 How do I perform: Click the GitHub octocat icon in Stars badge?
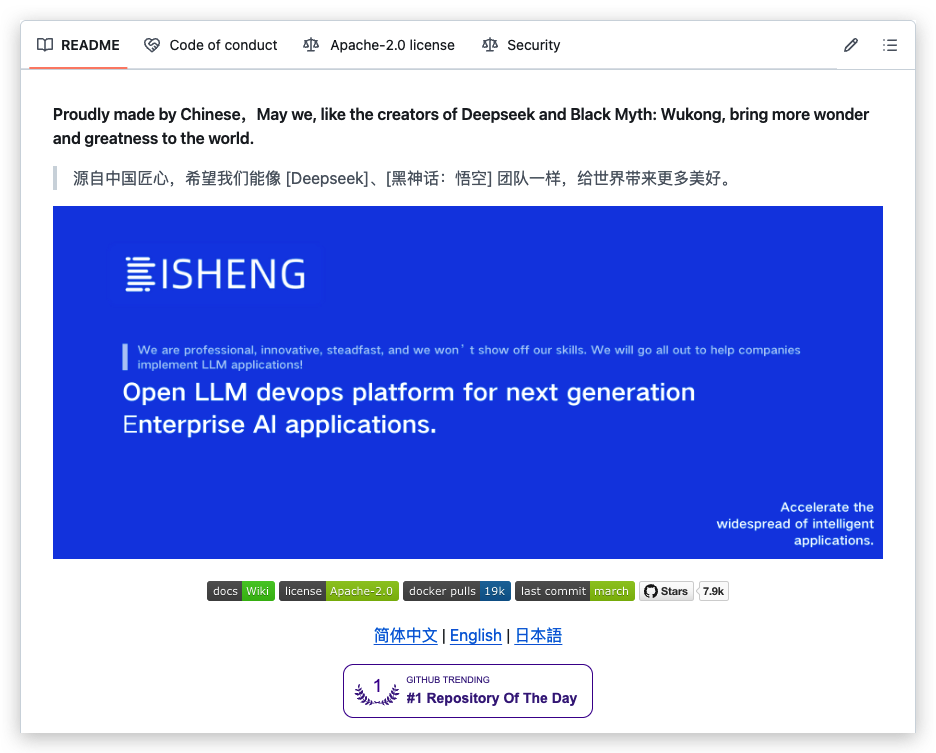point(651,591)
